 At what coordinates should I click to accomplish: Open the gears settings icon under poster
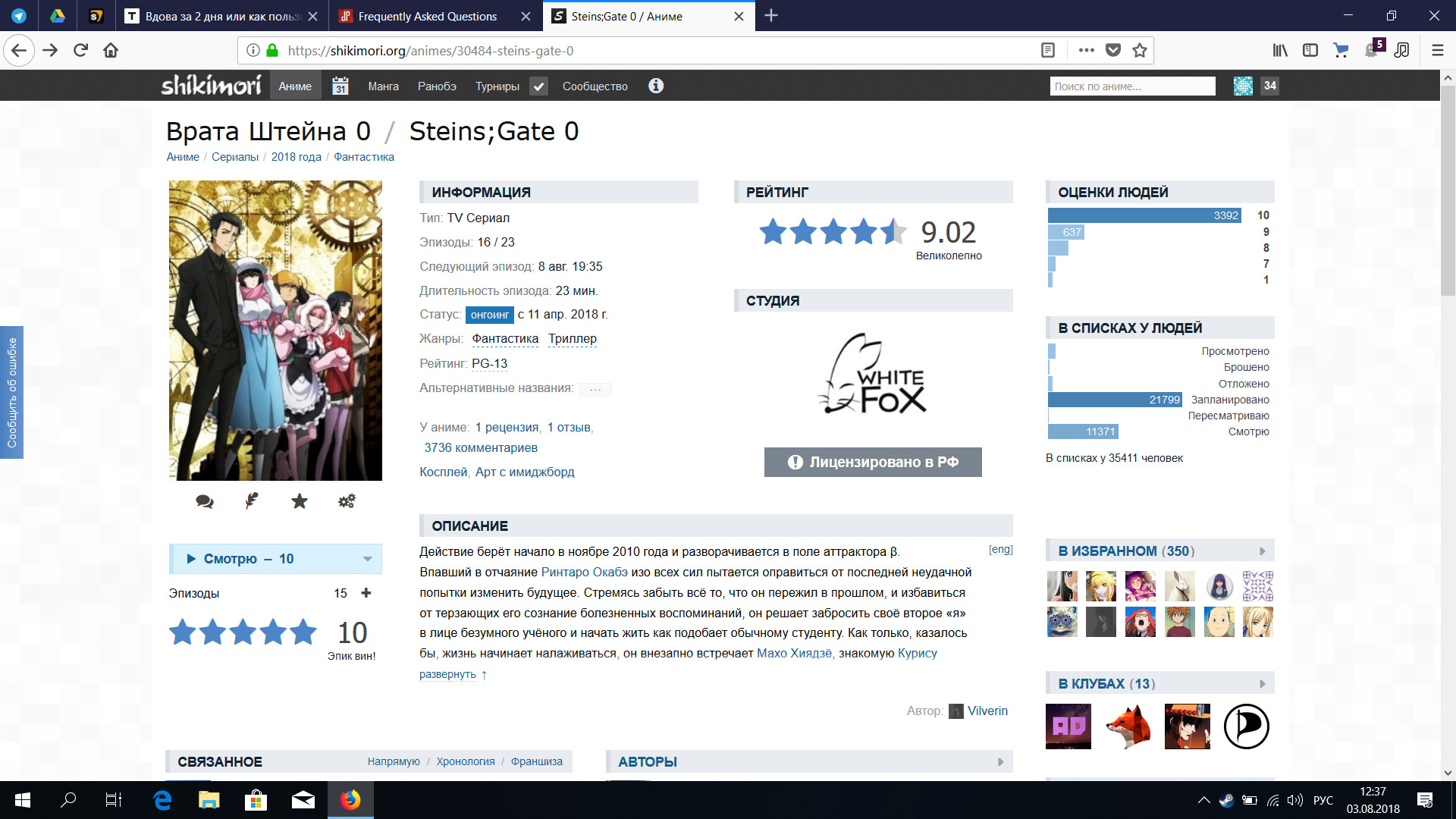point(347,500)
